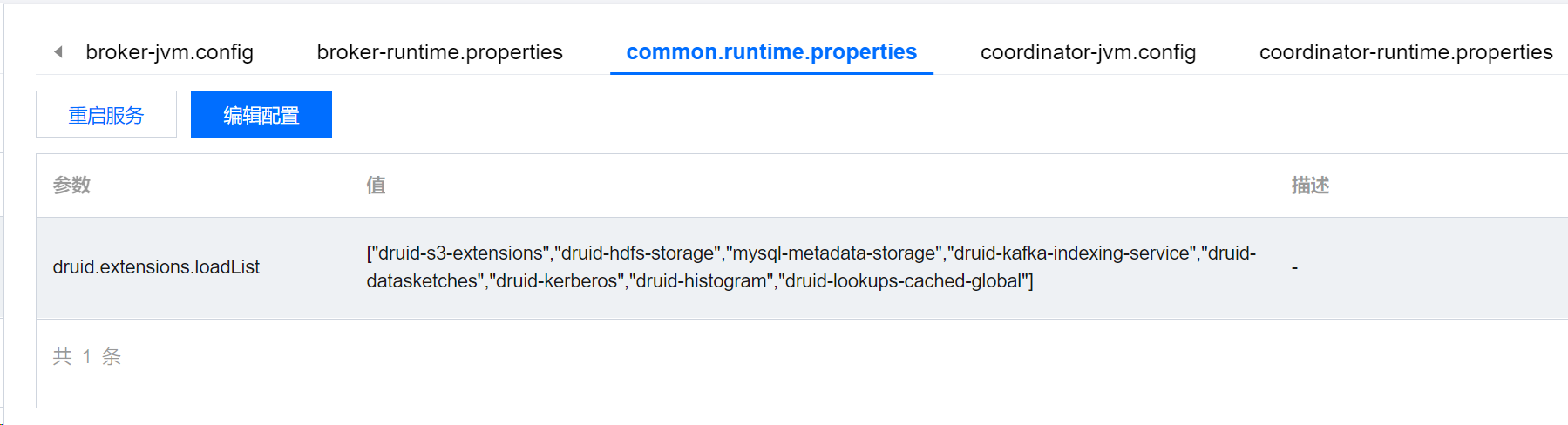Screen dimensions: 1568x425
Task: Click "mysql-metadata-storage" in the value cell
Action: (837, 253)
